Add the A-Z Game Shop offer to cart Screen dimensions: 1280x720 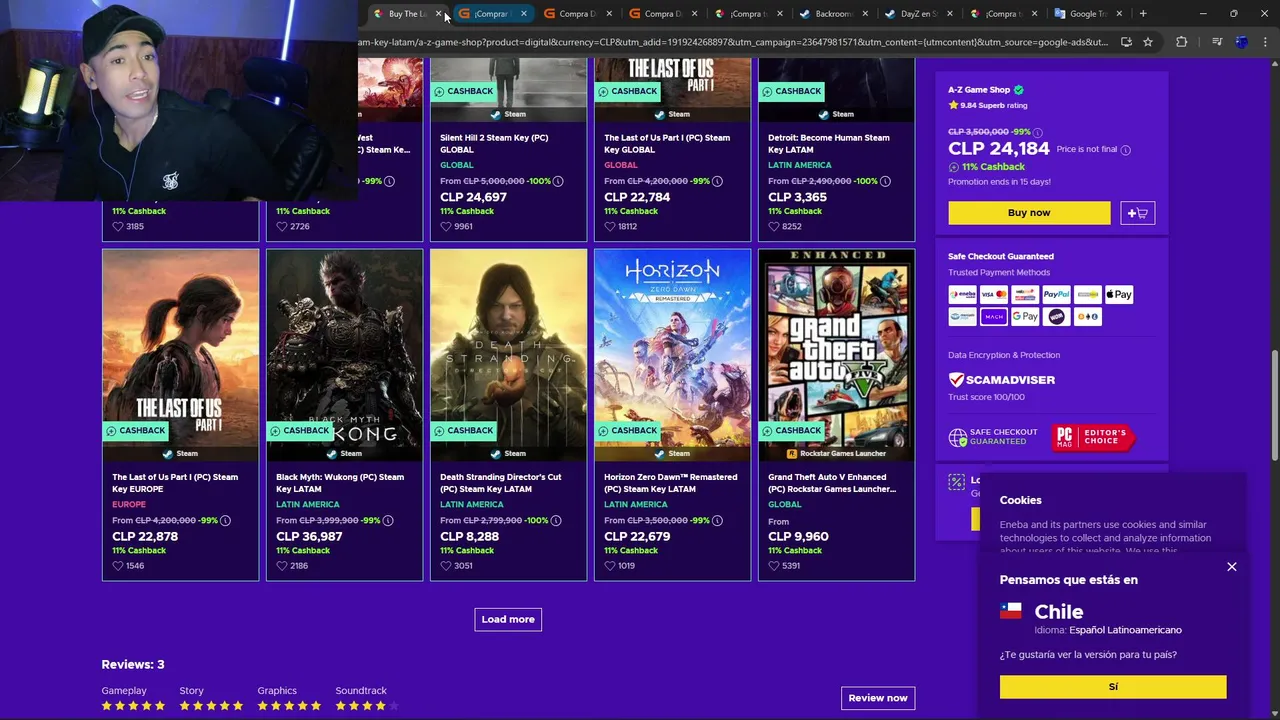[x=1138, y=213]
